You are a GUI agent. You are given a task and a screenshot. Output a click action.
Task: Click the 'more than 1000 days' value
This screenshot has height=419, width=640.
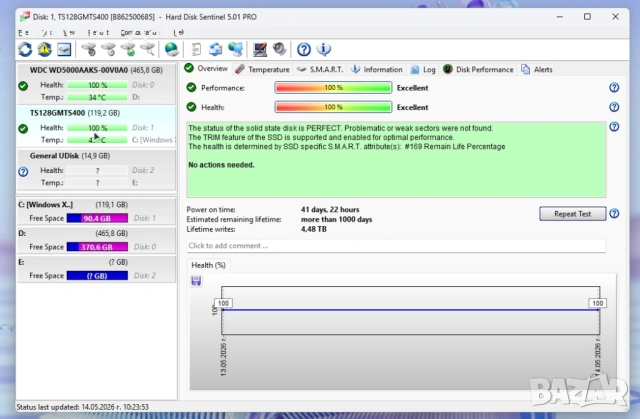tap(336, 219)
